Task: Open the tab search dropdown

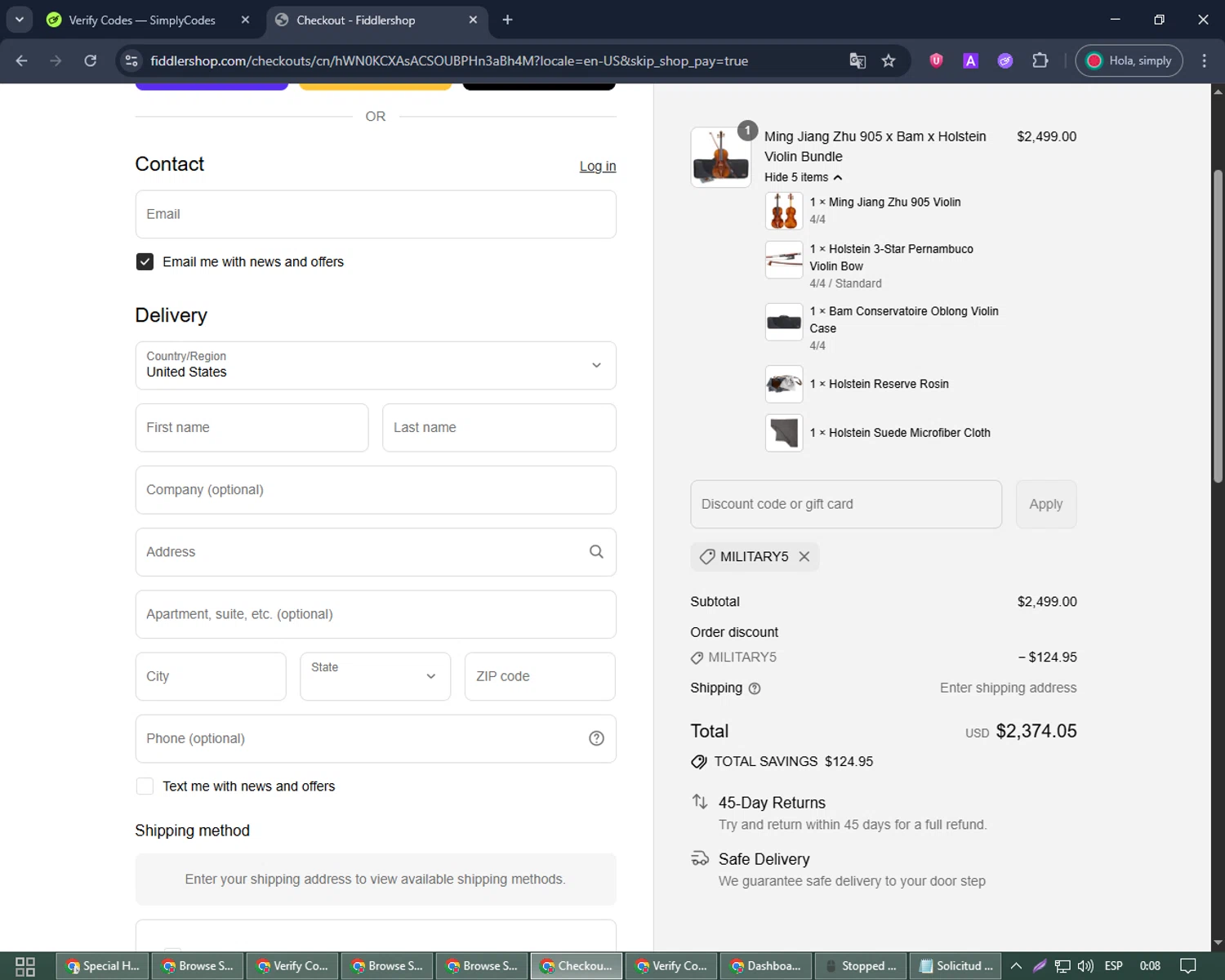Action: click(19, 20)
